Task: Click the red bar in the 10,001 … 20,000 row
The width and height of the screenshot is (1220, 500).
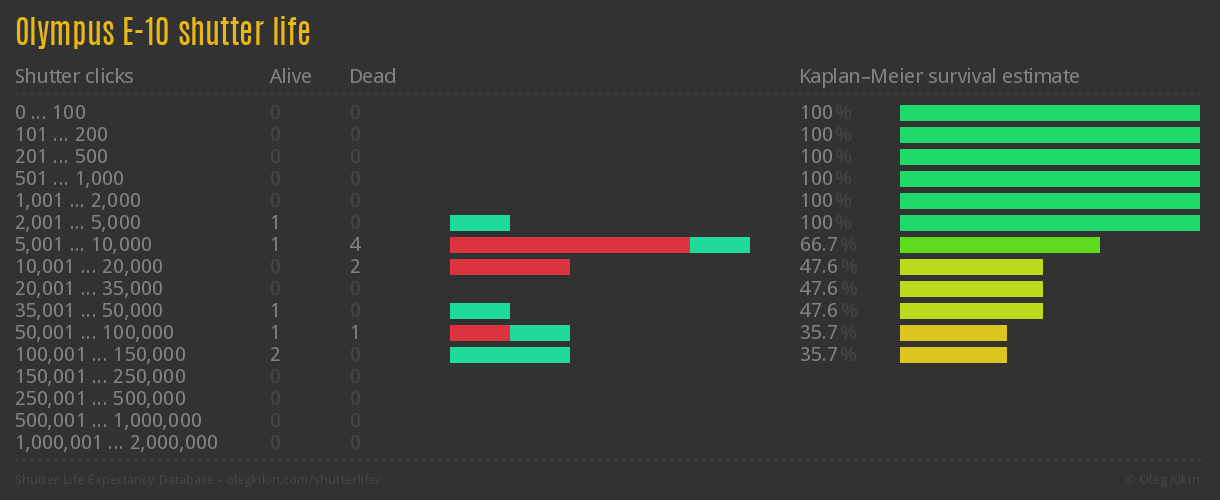Action: click(x=509, y=267)
